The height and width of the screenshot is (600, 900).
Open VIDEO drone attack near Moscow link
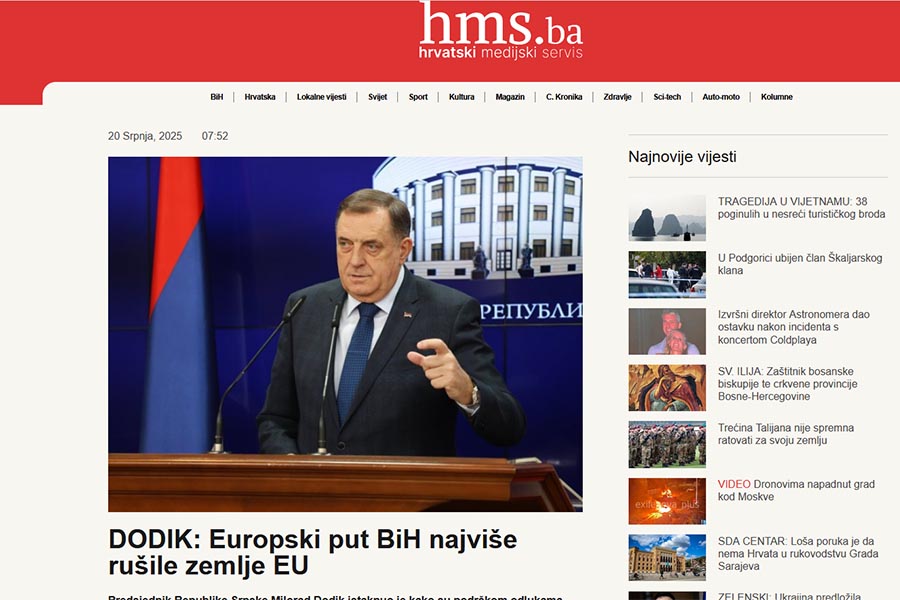click(x=796, y=490)
